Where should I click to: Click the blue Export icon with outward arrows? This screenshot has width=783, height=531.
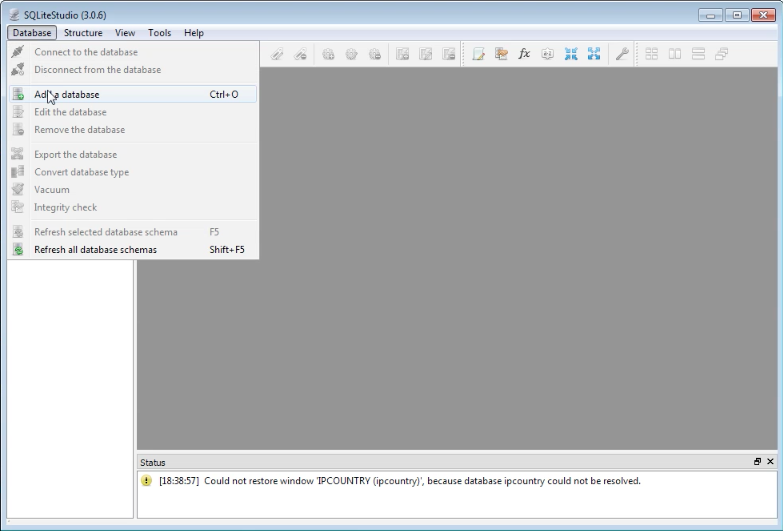594,54
